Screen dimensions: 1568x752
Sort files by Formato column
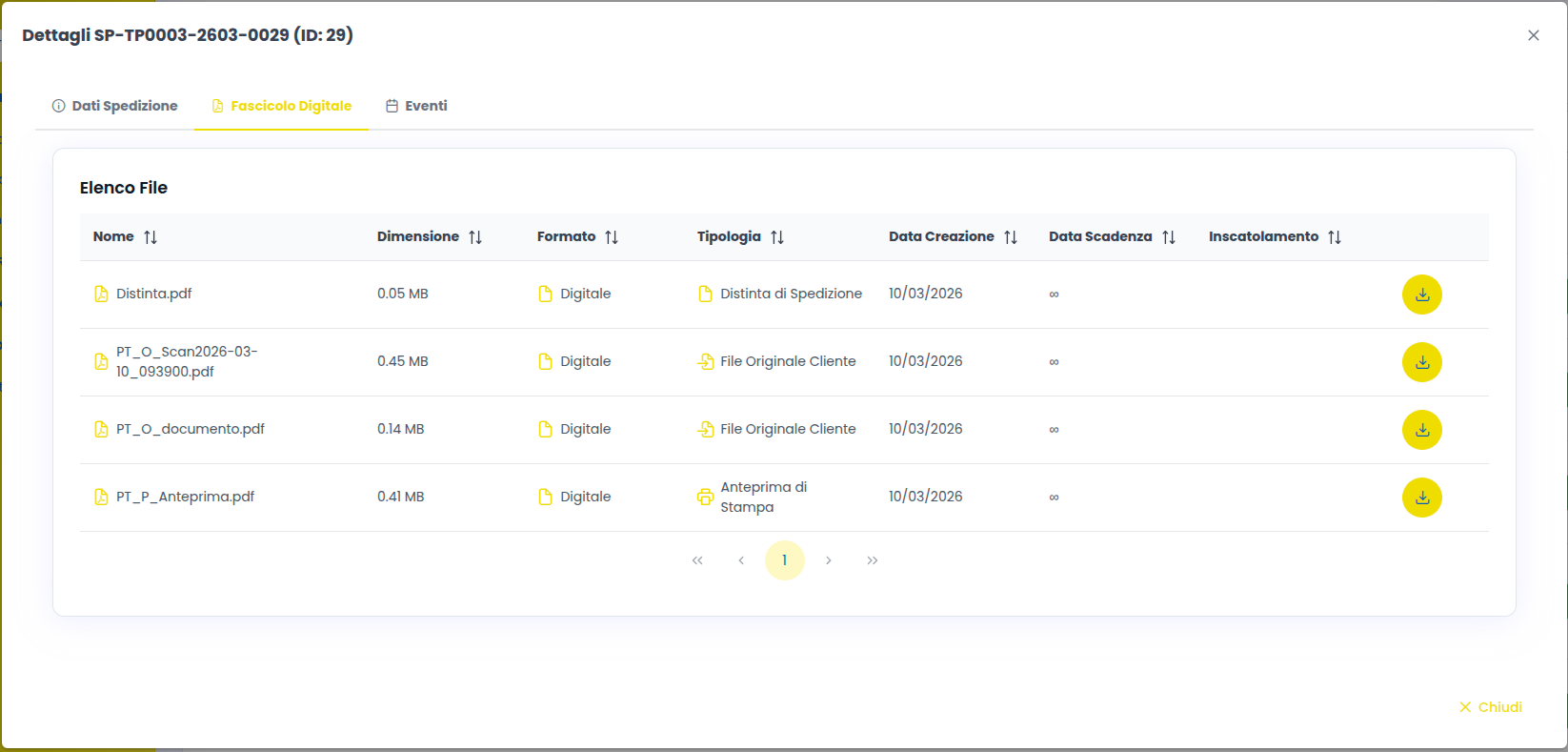(611, 237)
